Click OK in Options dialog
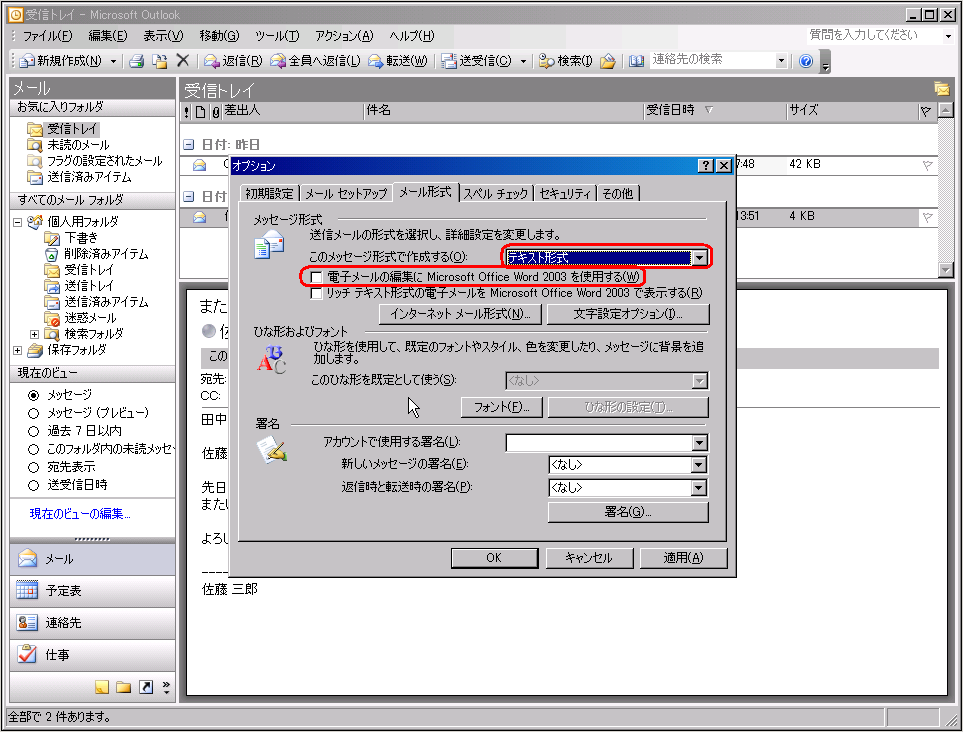The height and width of the screenshot is (732, 963). click(x=494, y=558)
